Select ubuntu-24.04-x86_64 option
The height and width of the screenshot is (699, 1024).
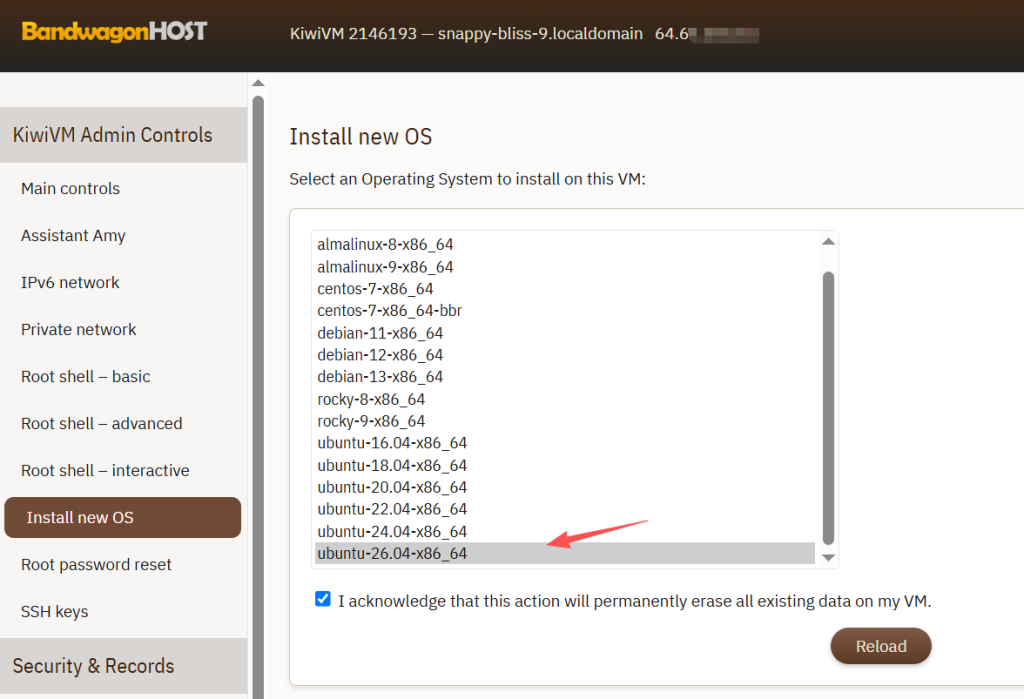565,531
